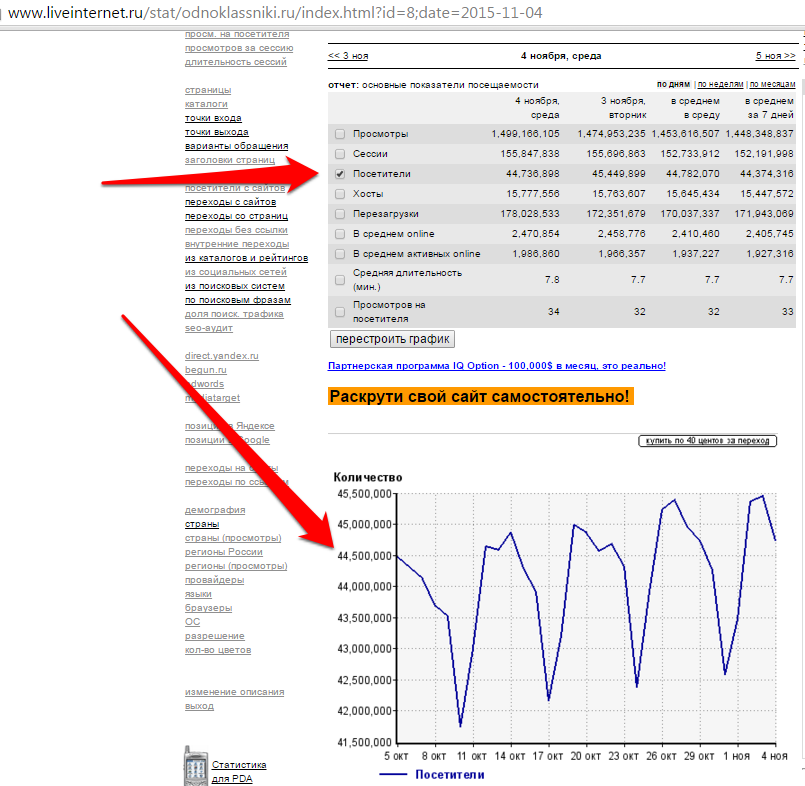Open переходы с сайтов sidebar item

point(230,202)
